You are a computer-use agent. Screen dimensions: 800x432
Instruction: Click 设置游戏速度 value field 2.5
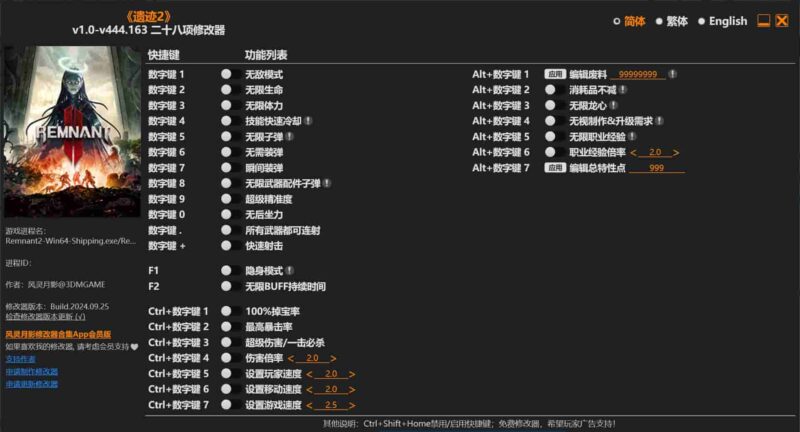coord(331,405)
